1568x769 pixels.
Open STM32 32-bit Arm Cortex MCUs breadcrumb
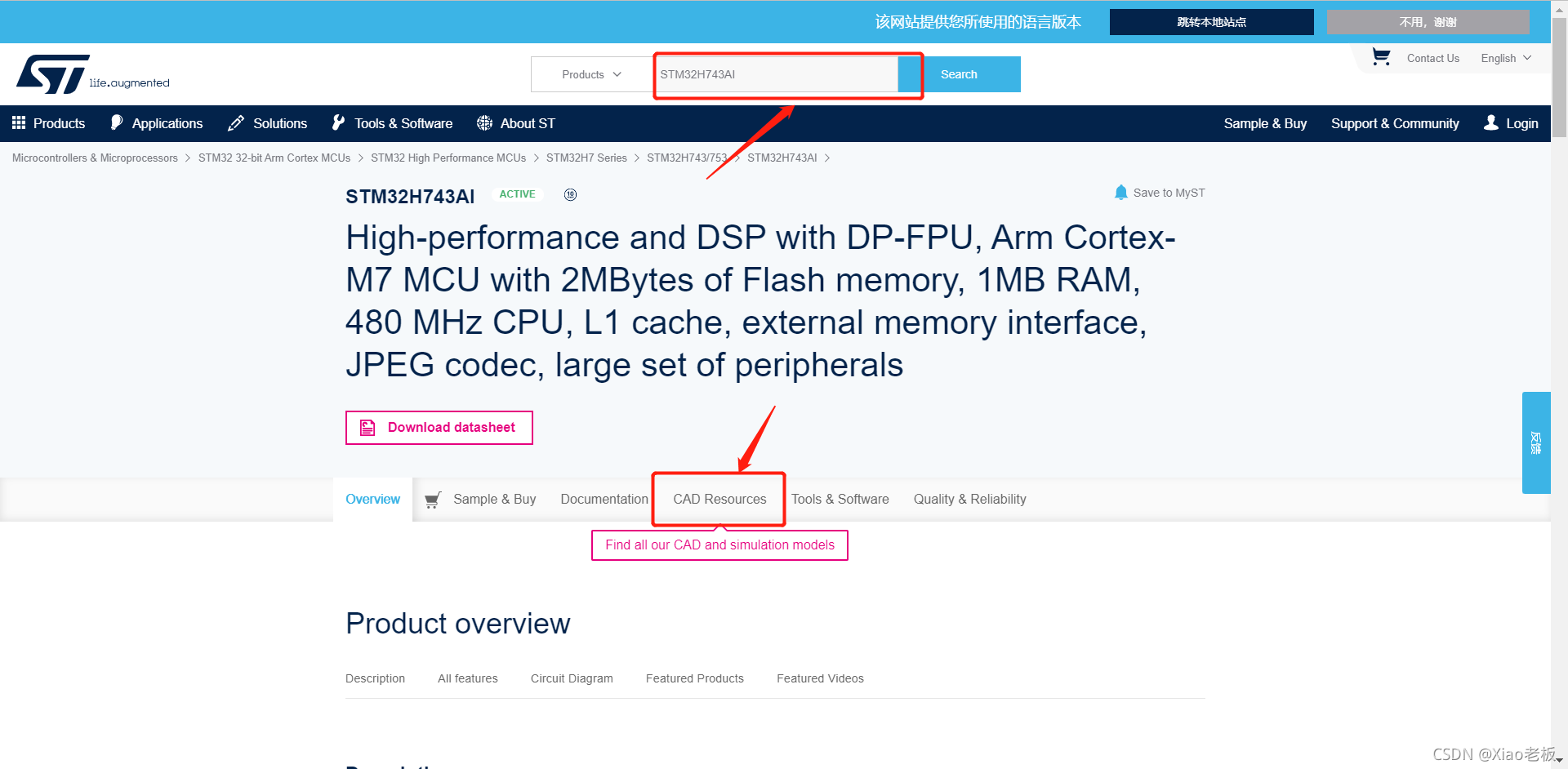coord(274,158)
